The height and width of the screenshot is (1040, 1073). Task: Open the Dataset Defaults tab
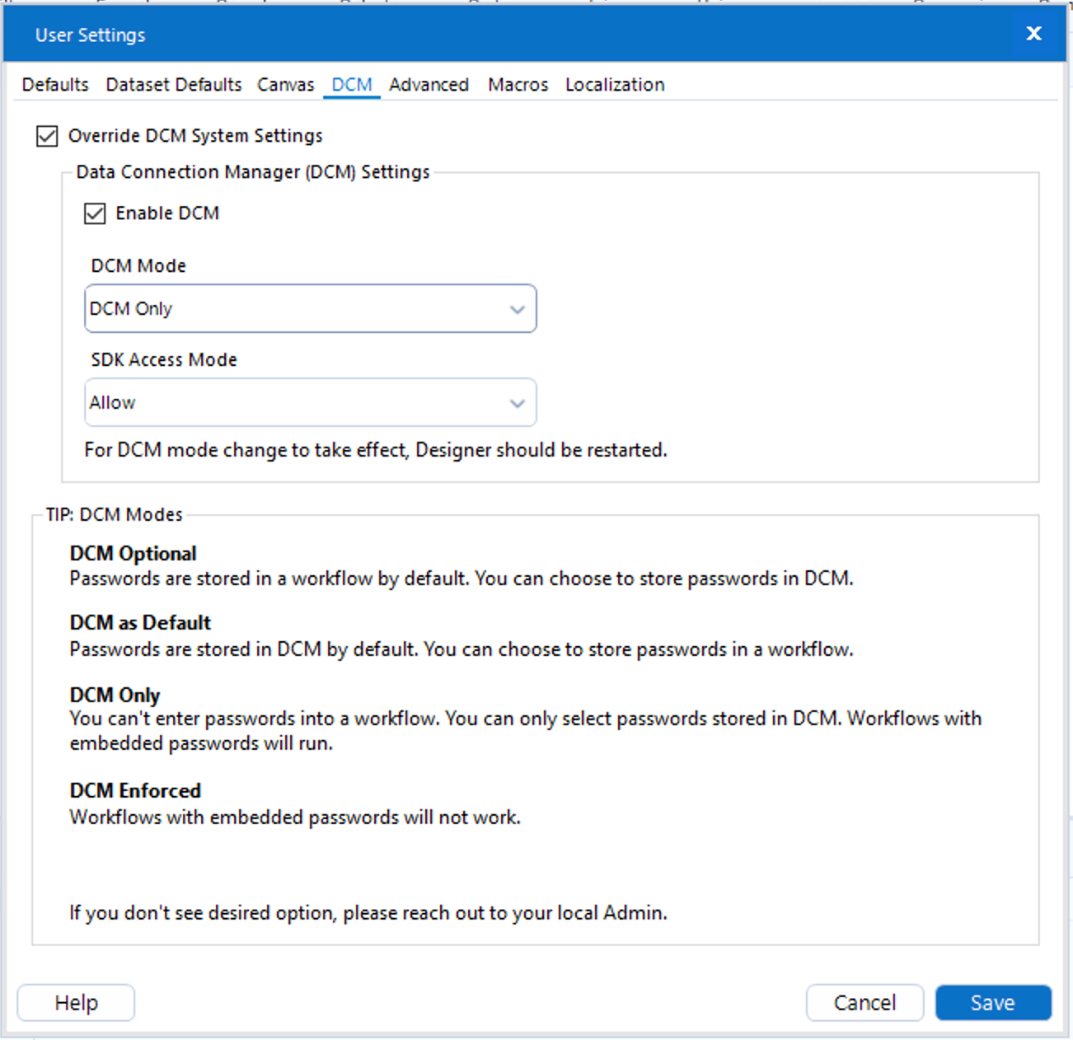(x=173, y=85)
